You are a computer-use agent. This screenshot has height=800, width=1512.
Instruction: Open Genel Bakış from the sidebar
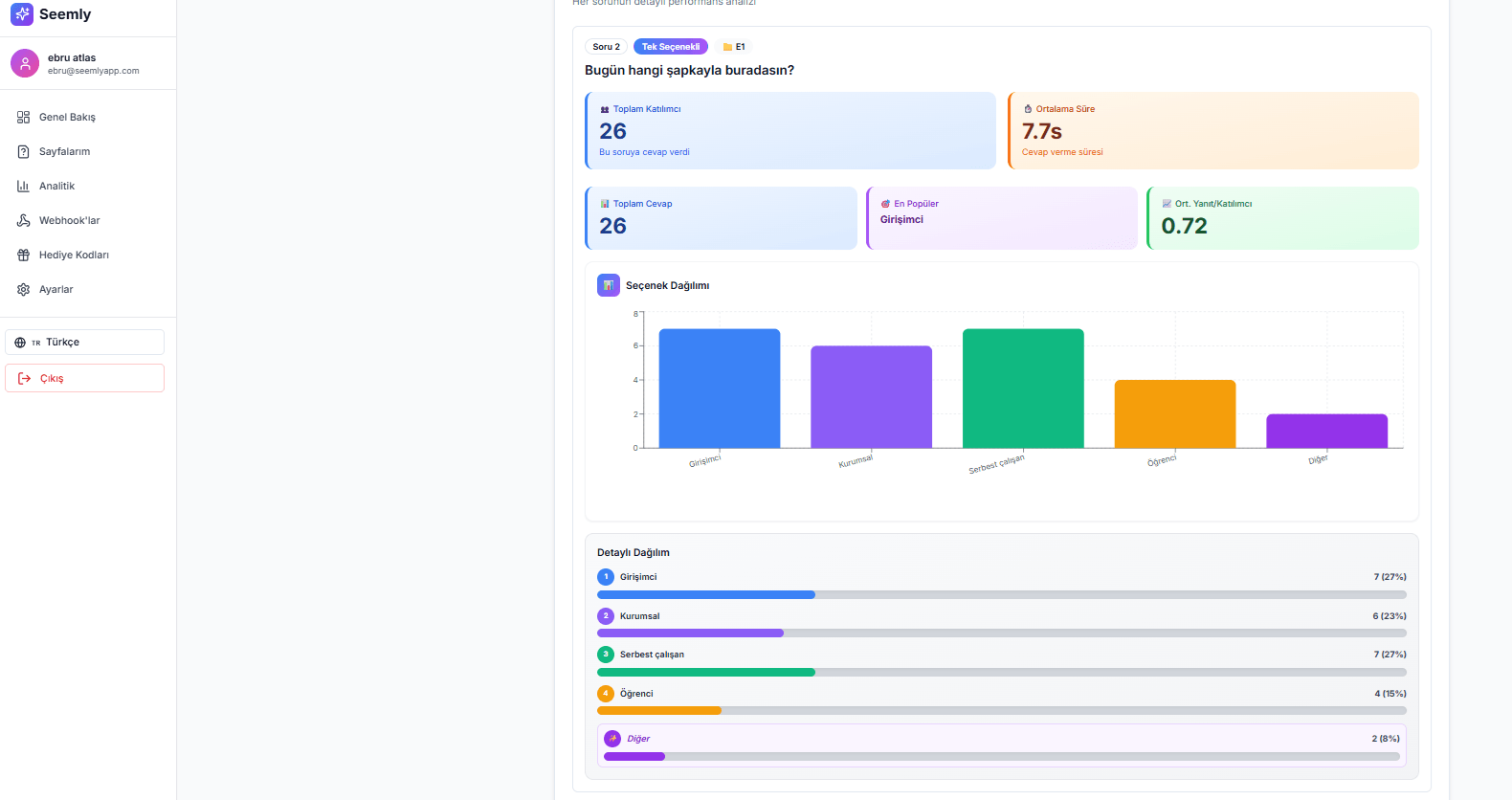[x=67, y=118]
